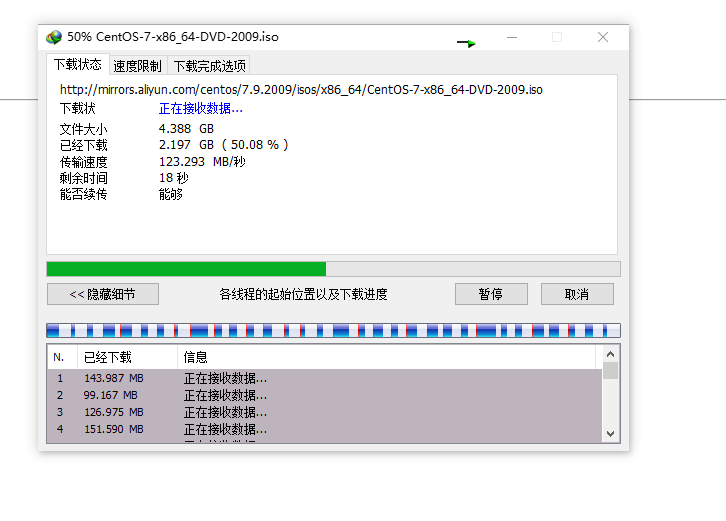Open the 速度限制 tab
This screenshot has height=521, width=726.
coord(138,66)
